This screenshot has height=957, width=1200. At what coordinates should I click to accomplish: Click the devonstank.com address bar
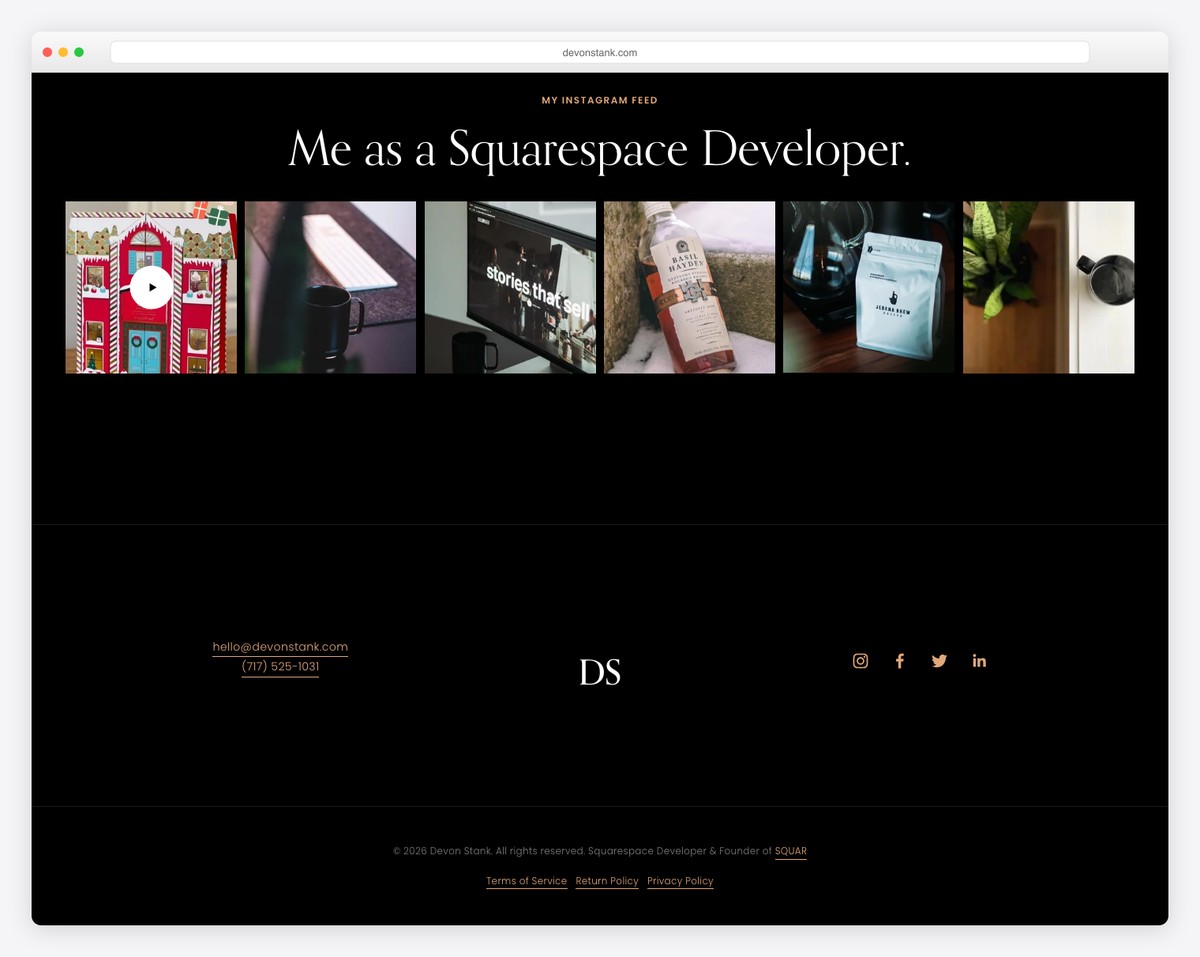point(600,52)
